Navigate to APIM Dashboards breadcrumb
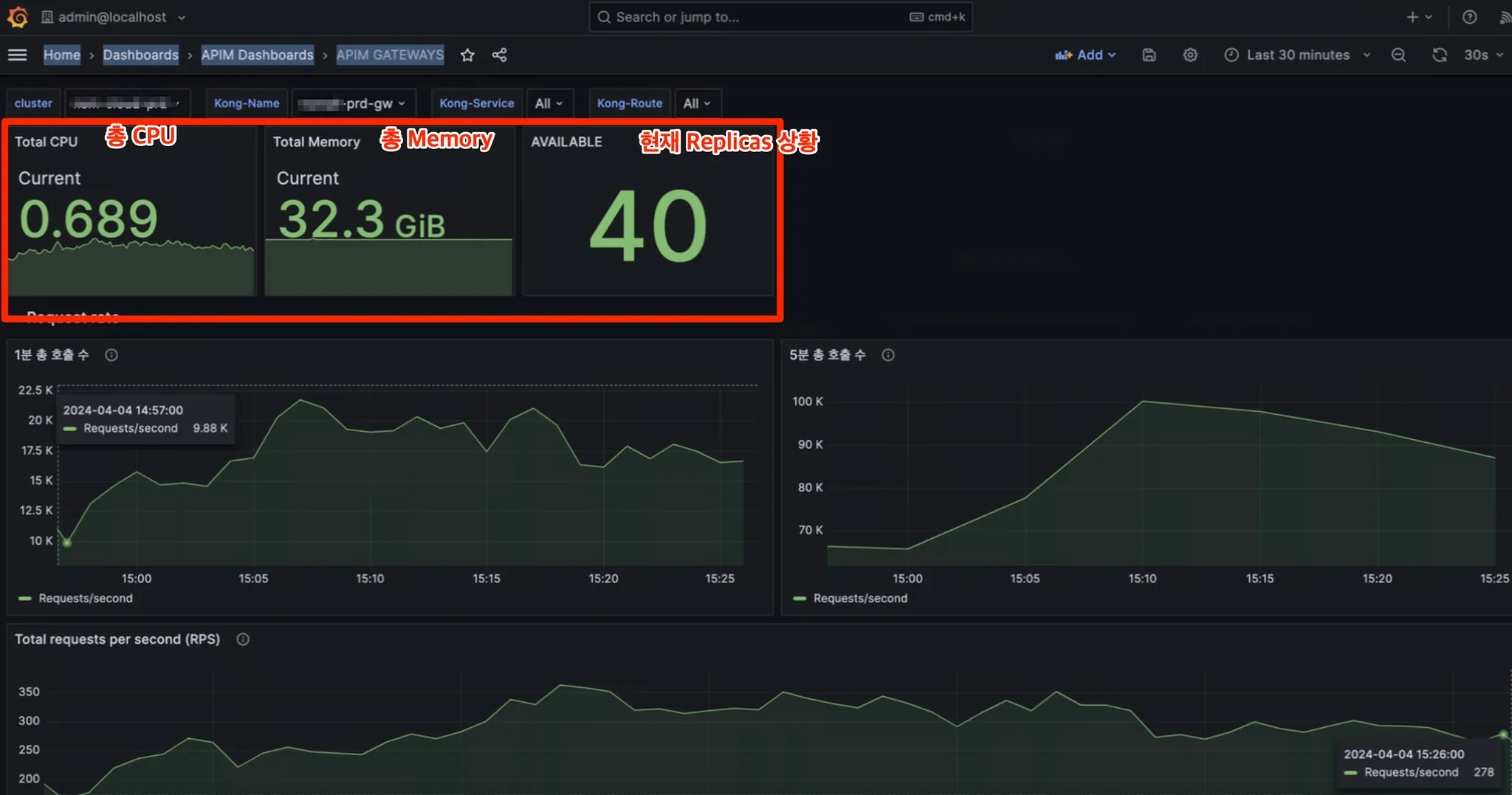The width and height of the screenshot is (1512, 795). click(257, 55)
